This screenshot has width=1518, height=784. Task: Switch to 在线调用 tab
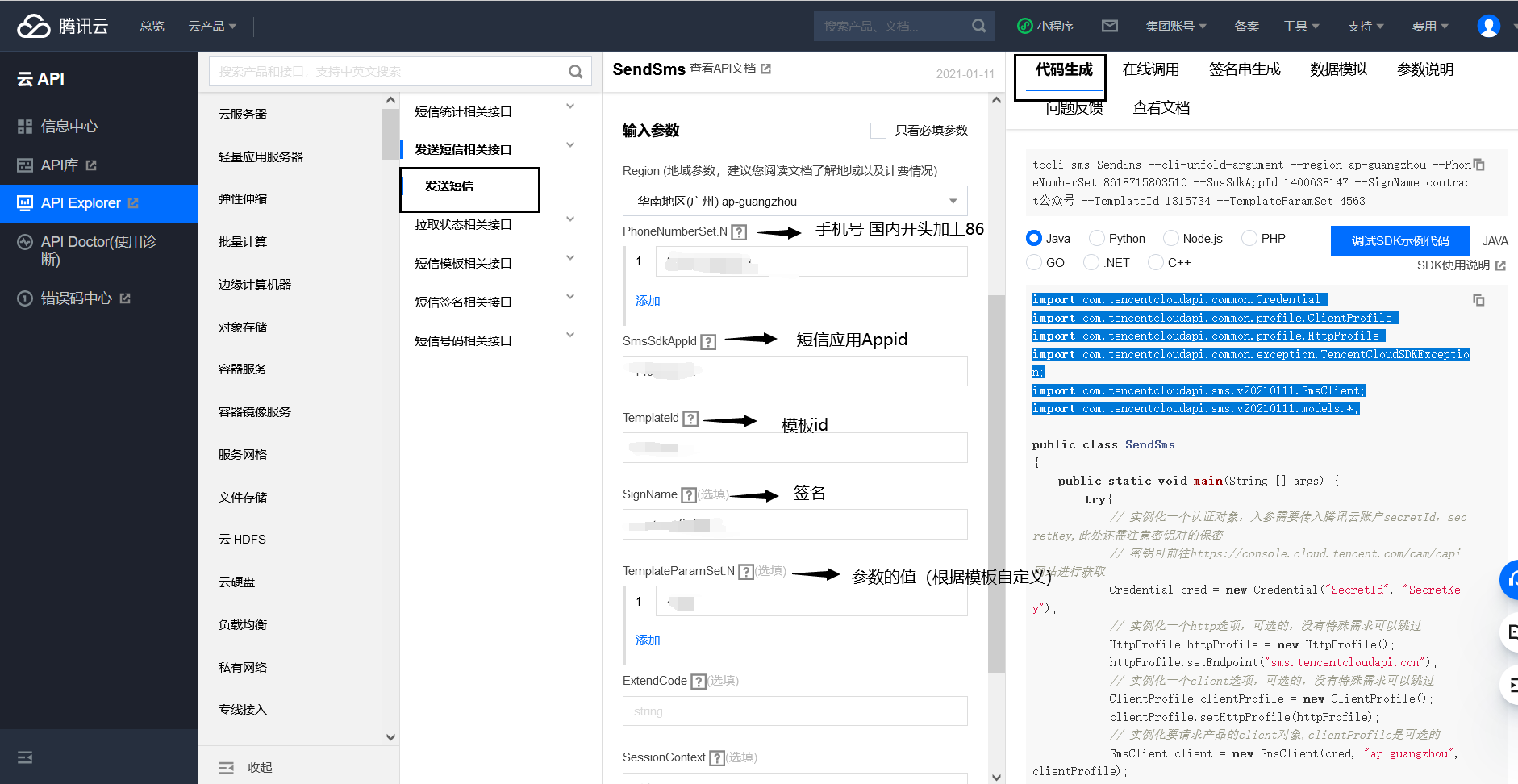(1151, 69)
